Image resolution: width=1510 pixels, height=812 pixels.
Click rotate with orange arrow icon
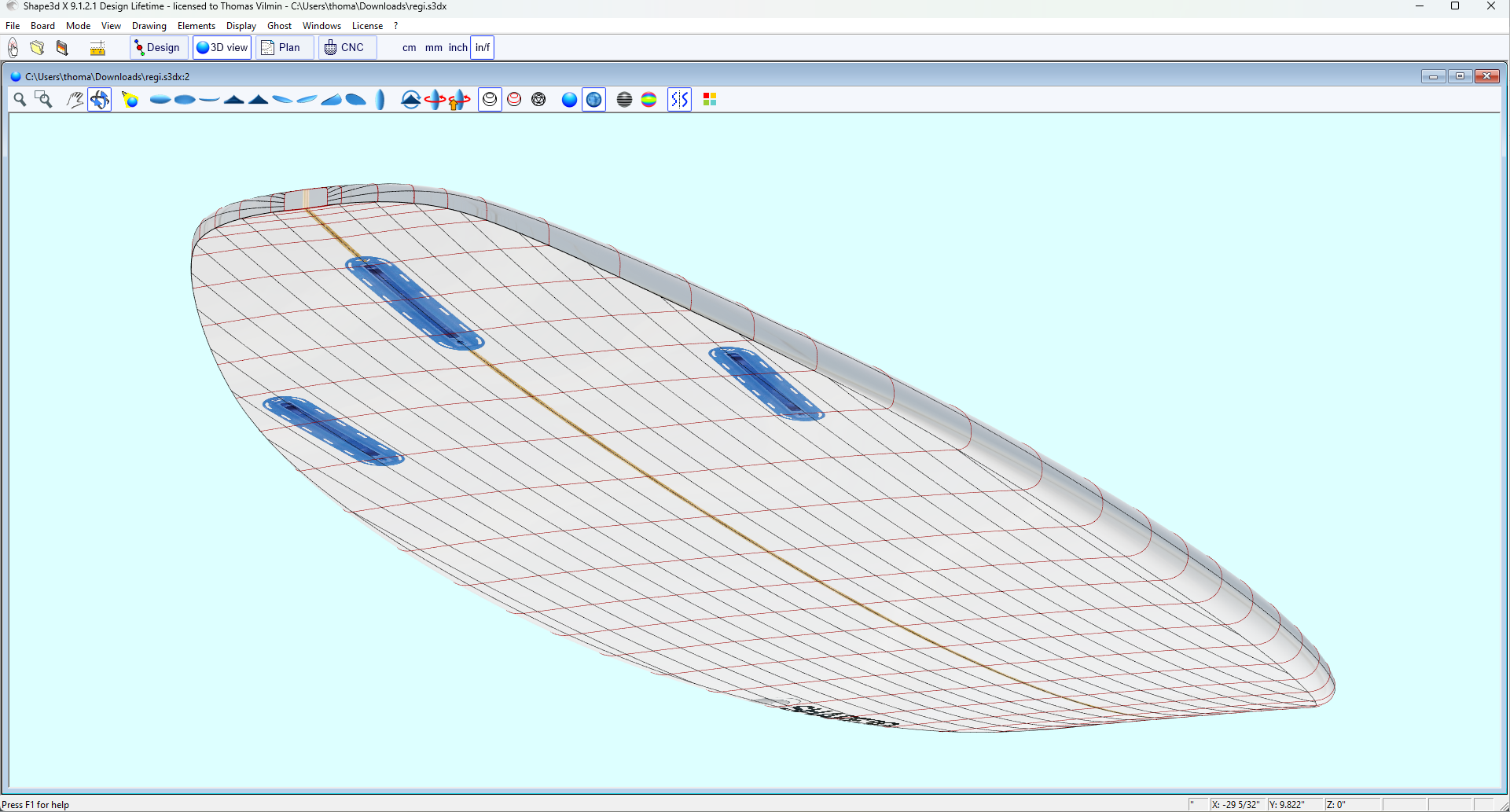click(459, 99)
